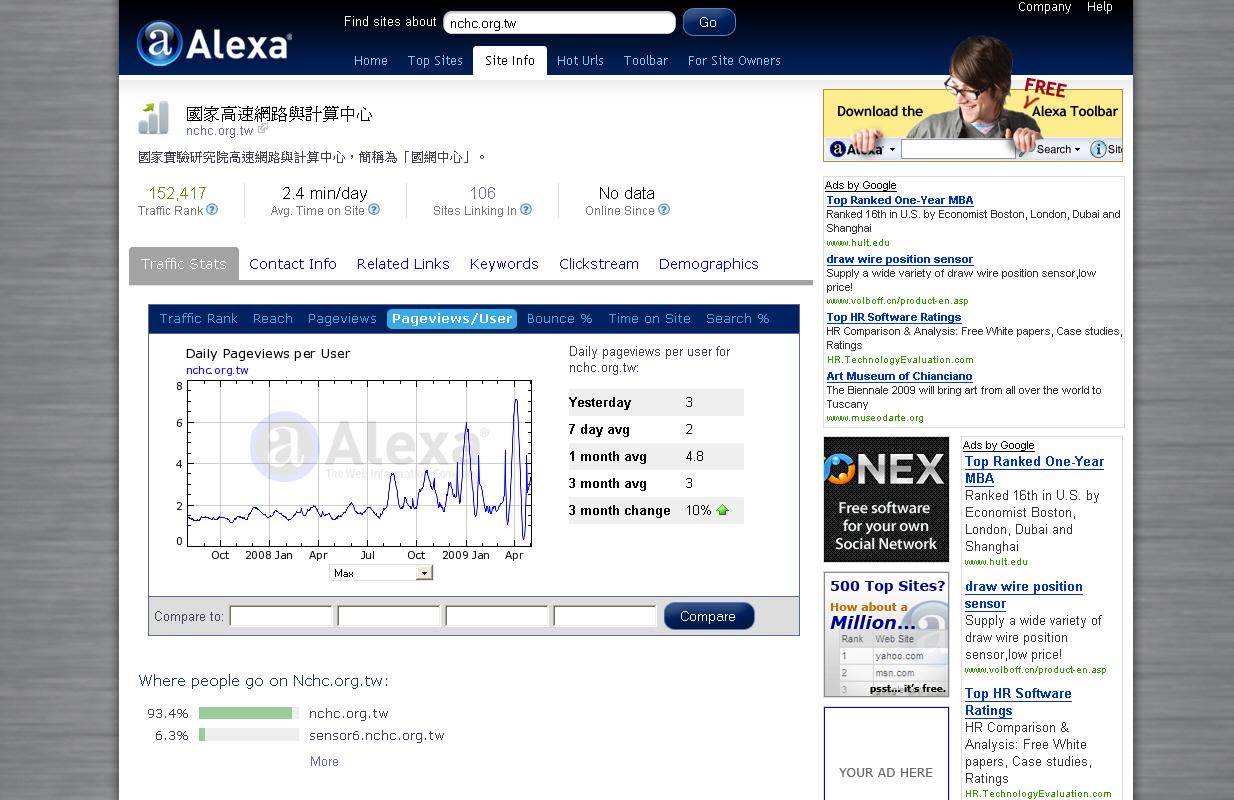This screenshot has width=1234, height=800.
Task: Click the external link icon beside nchc.org.tw
Action: 263,130
